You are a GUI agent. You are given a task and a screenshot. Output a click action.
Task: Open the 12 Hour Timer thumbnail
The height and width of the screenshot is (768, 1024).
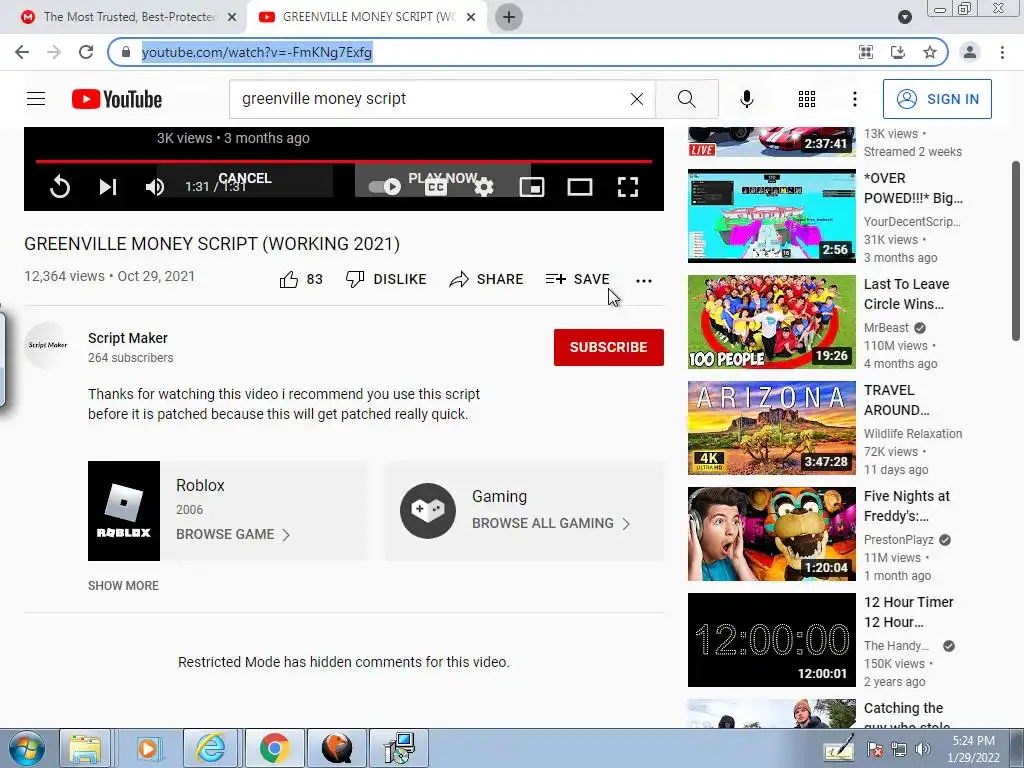(x=771, y=640)
